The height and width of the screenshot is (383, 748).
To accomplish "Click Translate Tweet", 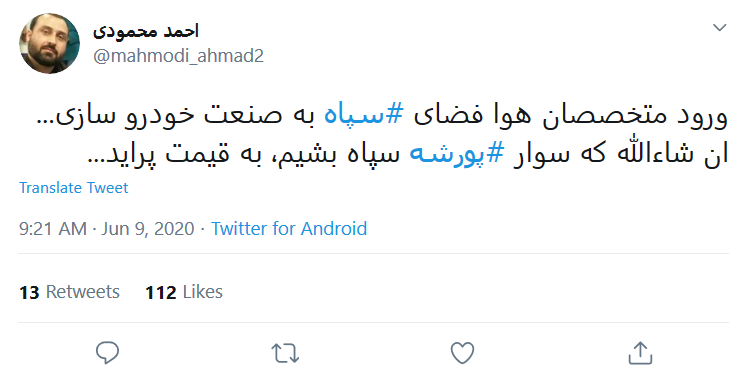I will 73,188.
